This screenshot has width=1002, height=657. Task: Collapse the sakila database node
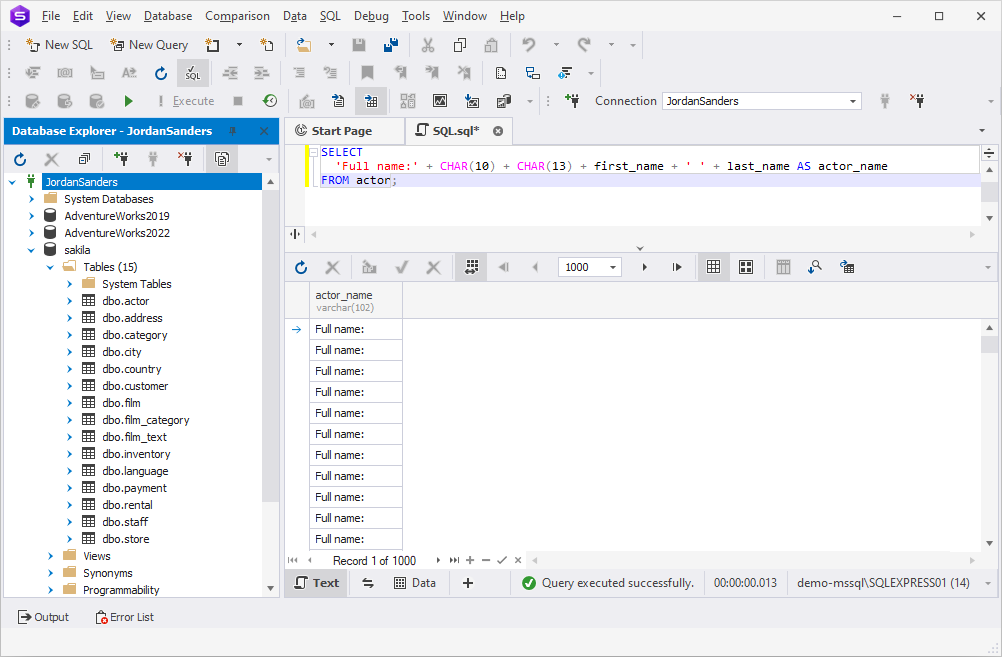click(31, 250)
